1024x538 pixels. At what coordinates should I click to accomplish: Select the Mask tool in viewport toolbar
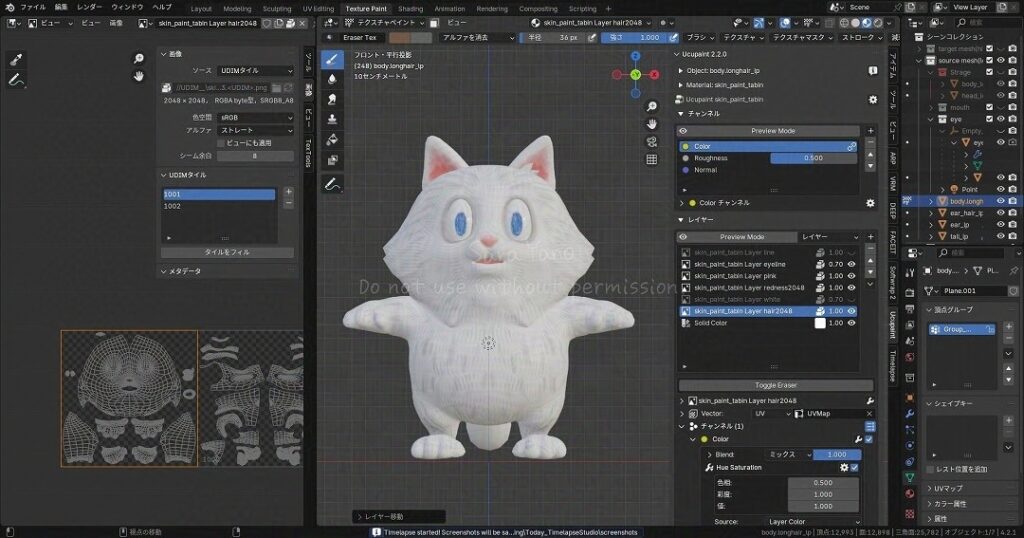[x=332, y=160]
